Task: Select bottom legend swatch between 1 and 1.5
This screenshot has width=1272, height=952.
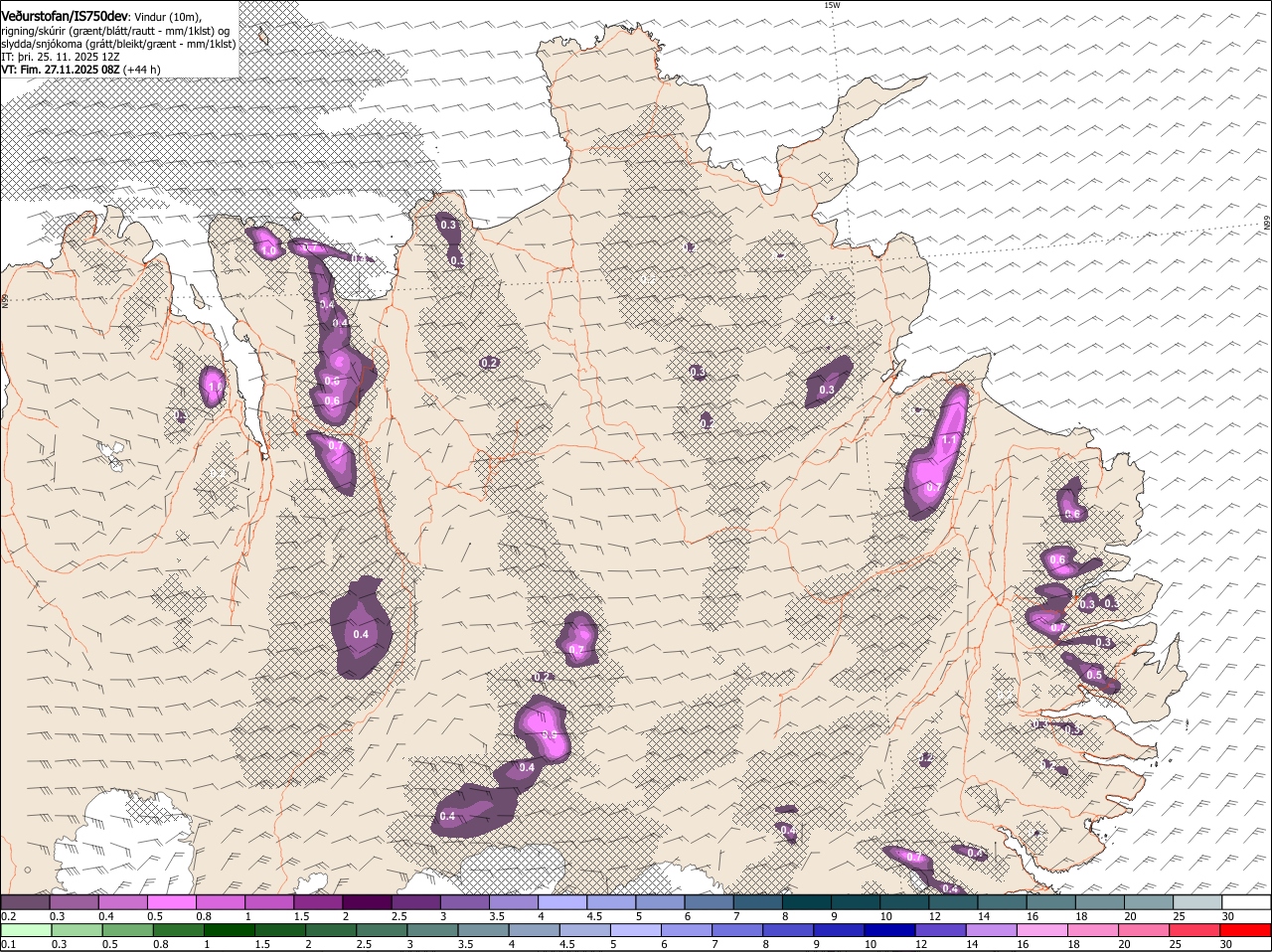Action: coord(229,930)
